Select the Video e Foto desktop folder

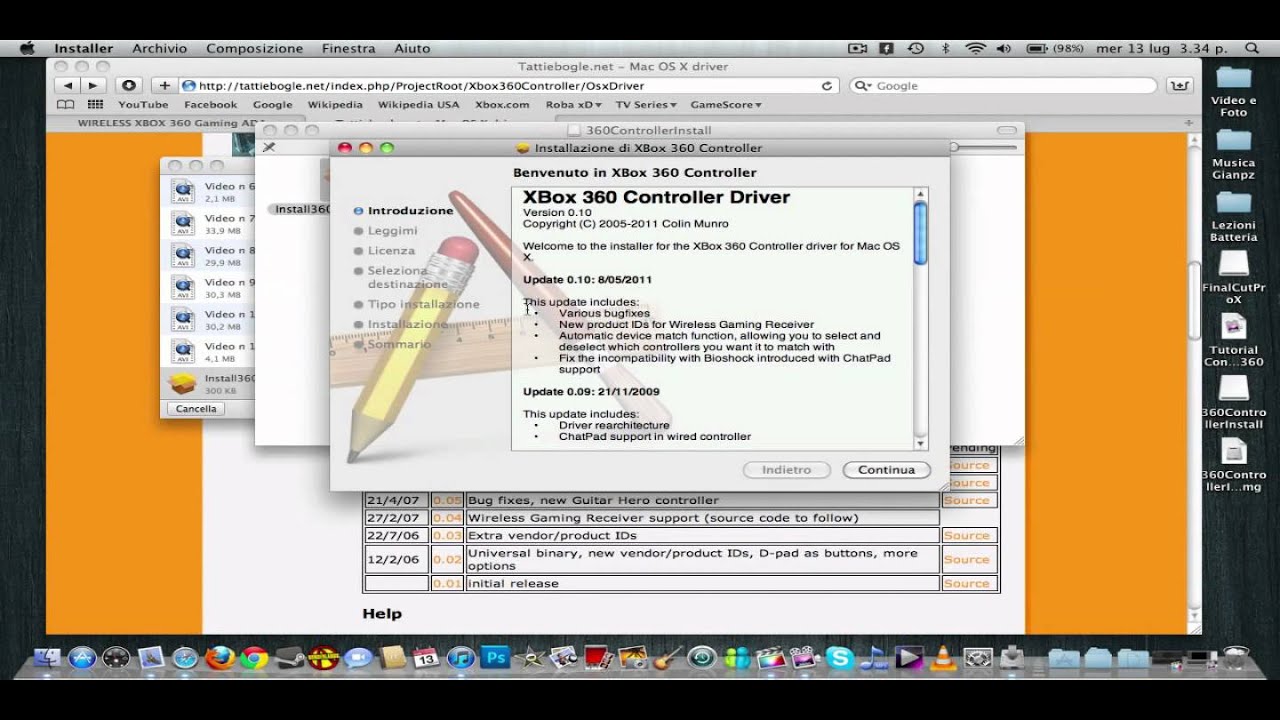(1233, 92)
